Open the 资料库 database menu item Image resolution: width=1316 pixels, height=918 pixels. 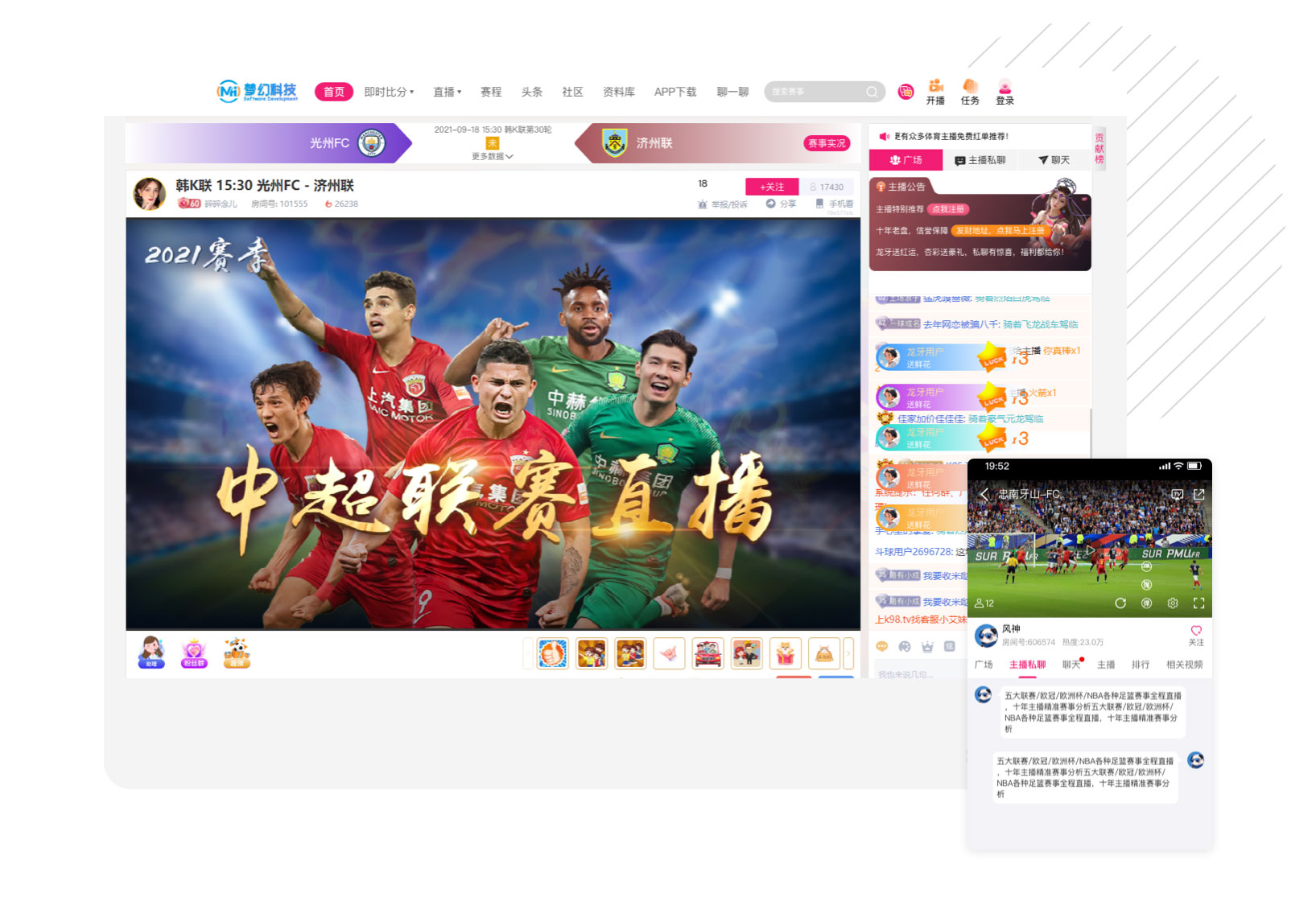619,92
